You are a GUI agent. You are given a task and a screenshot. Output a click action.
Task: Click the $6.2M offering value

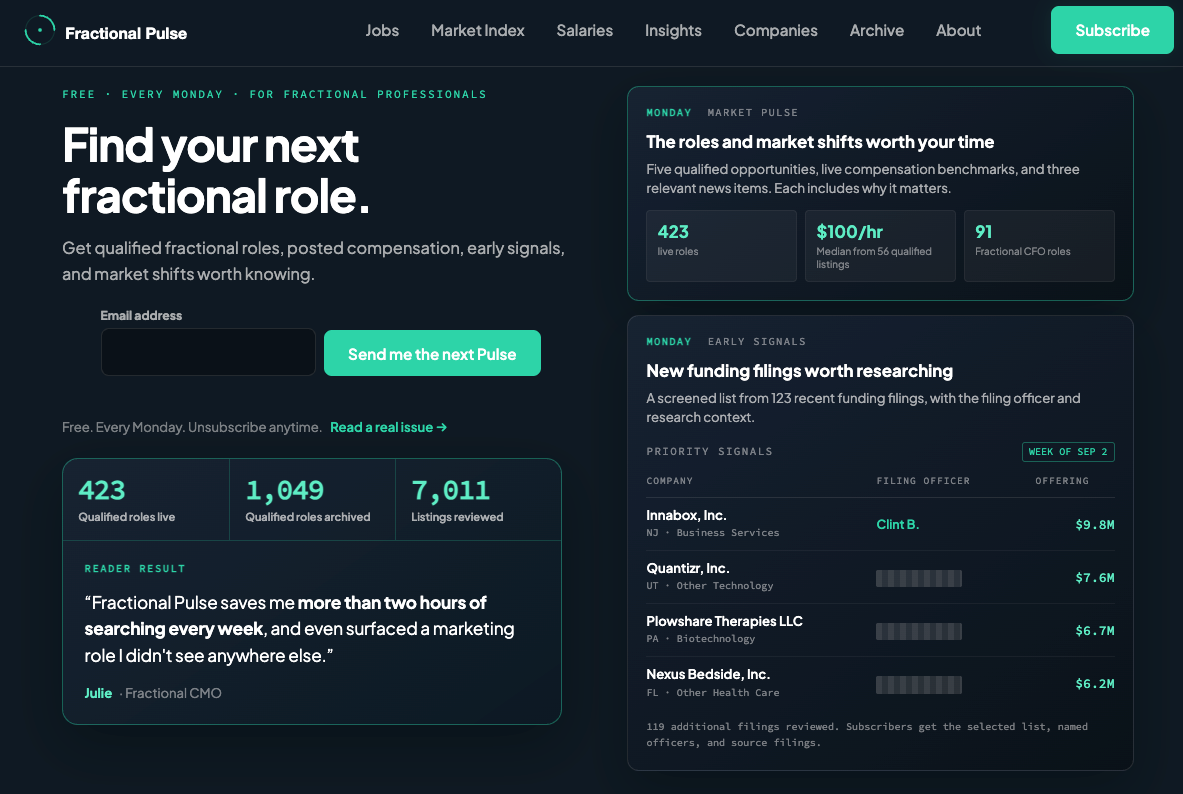[1095, 684]
